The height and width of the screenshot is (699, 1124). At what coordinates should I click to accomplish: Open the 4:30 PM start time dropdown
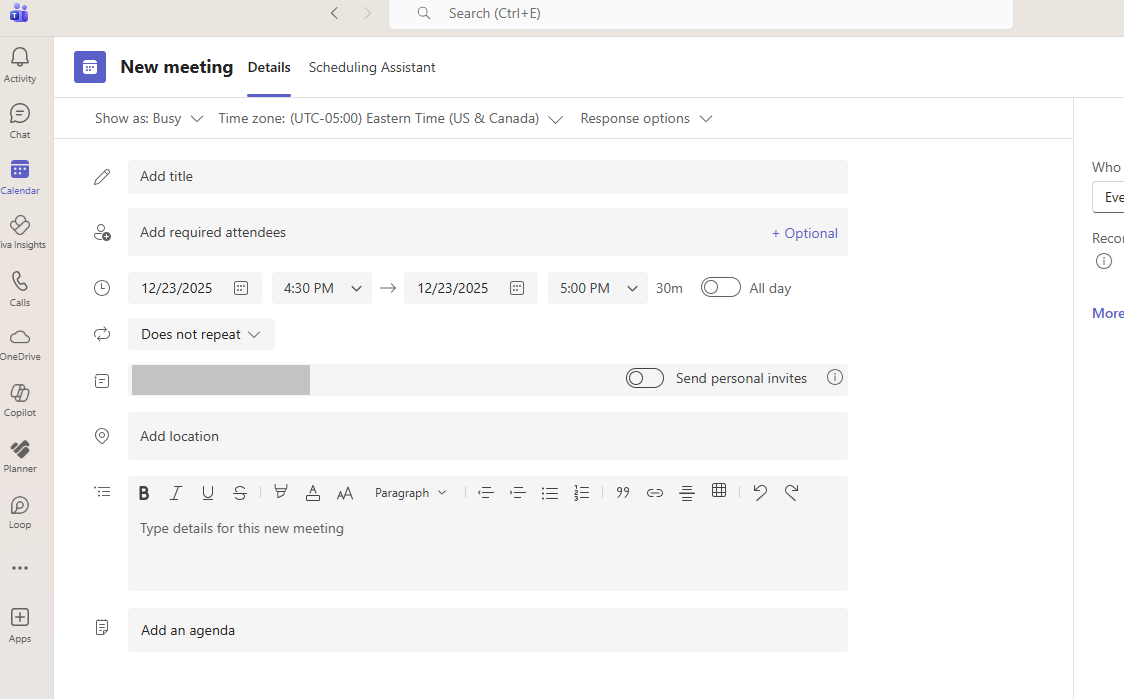click(x=322, y=288)
